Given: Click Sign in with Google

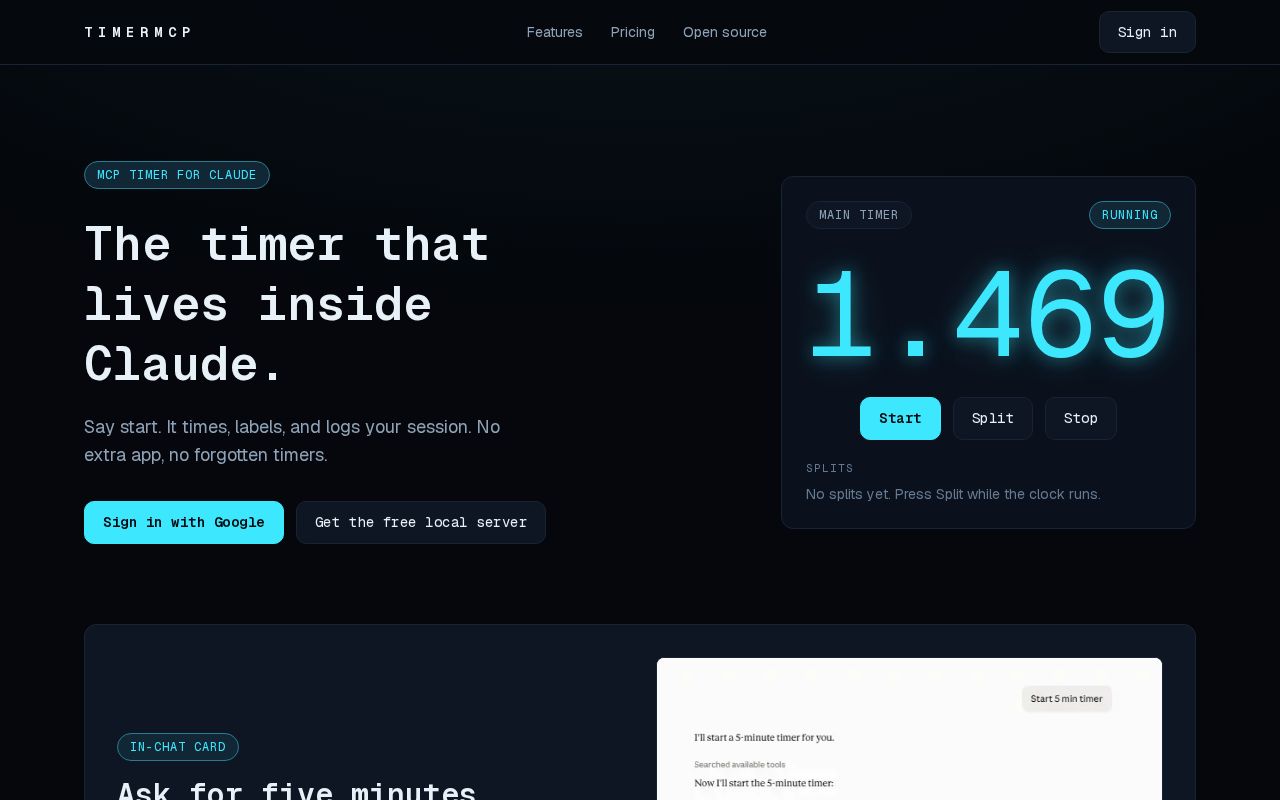Looking at the screenshot, I should 184,522.
